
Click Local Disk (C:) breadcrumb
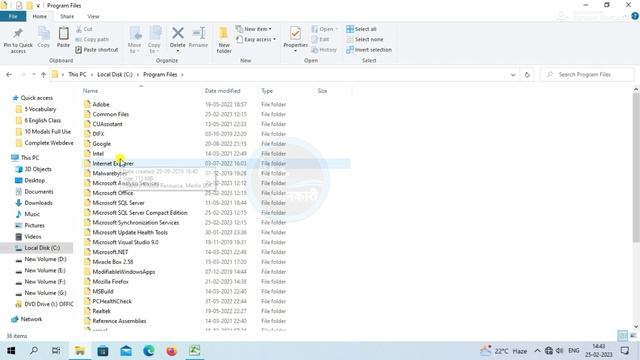point(115,74)
